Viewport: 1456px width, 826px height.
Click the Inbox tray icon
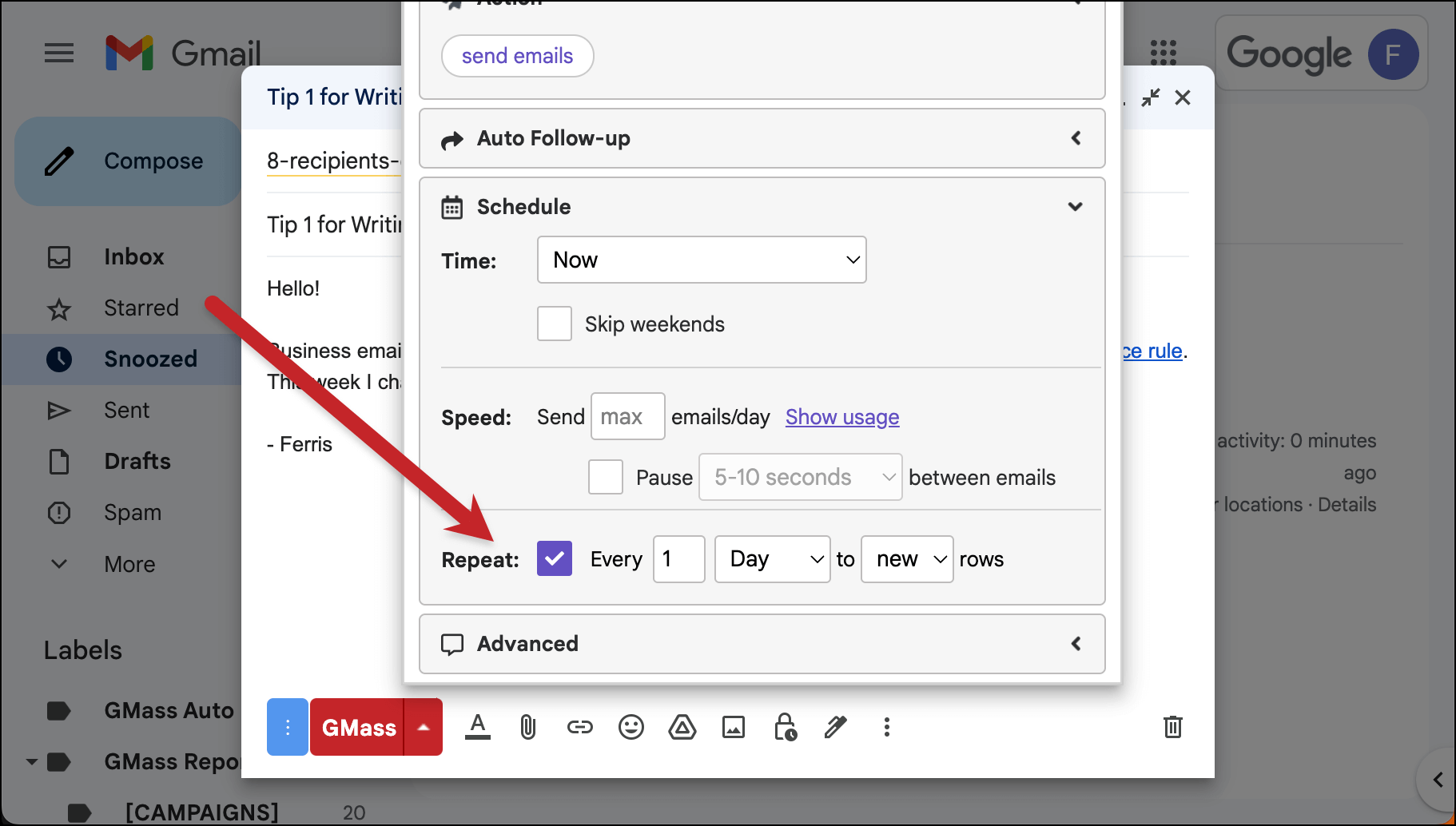click(x=59, y=257)
